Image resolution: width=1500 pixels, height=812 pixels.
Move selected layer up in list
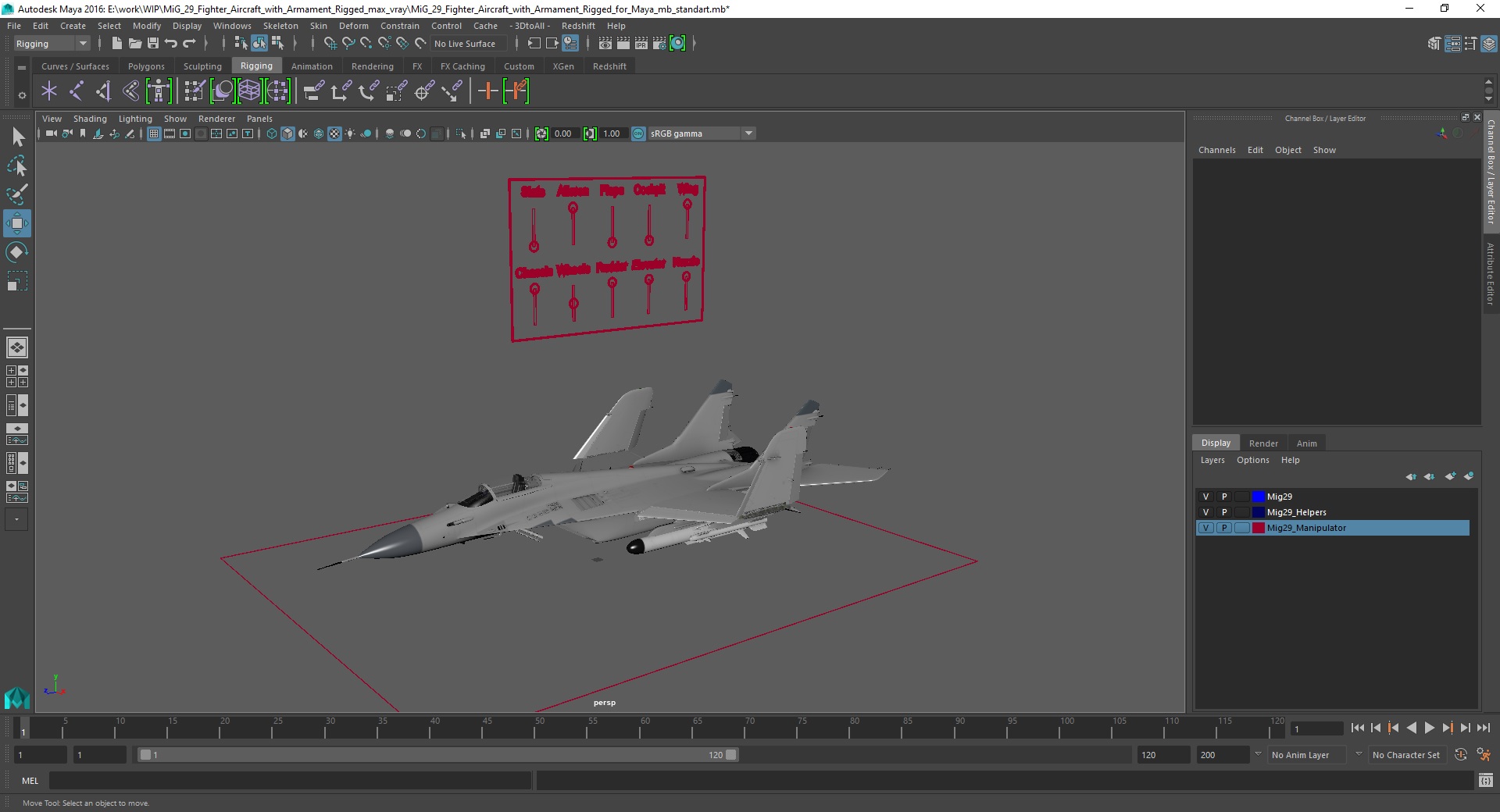coord(1411,476)
